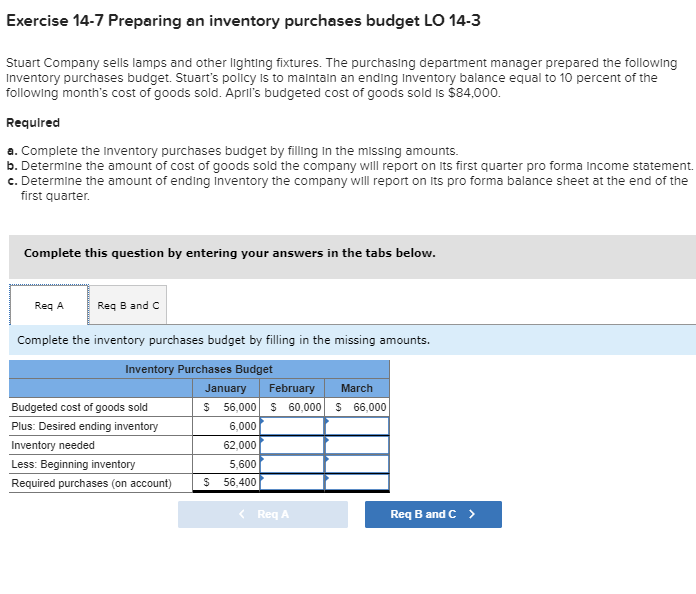Click the disabled Req A navigation button
This screenshot has width=696, height=594.
[x=263, y=514]
